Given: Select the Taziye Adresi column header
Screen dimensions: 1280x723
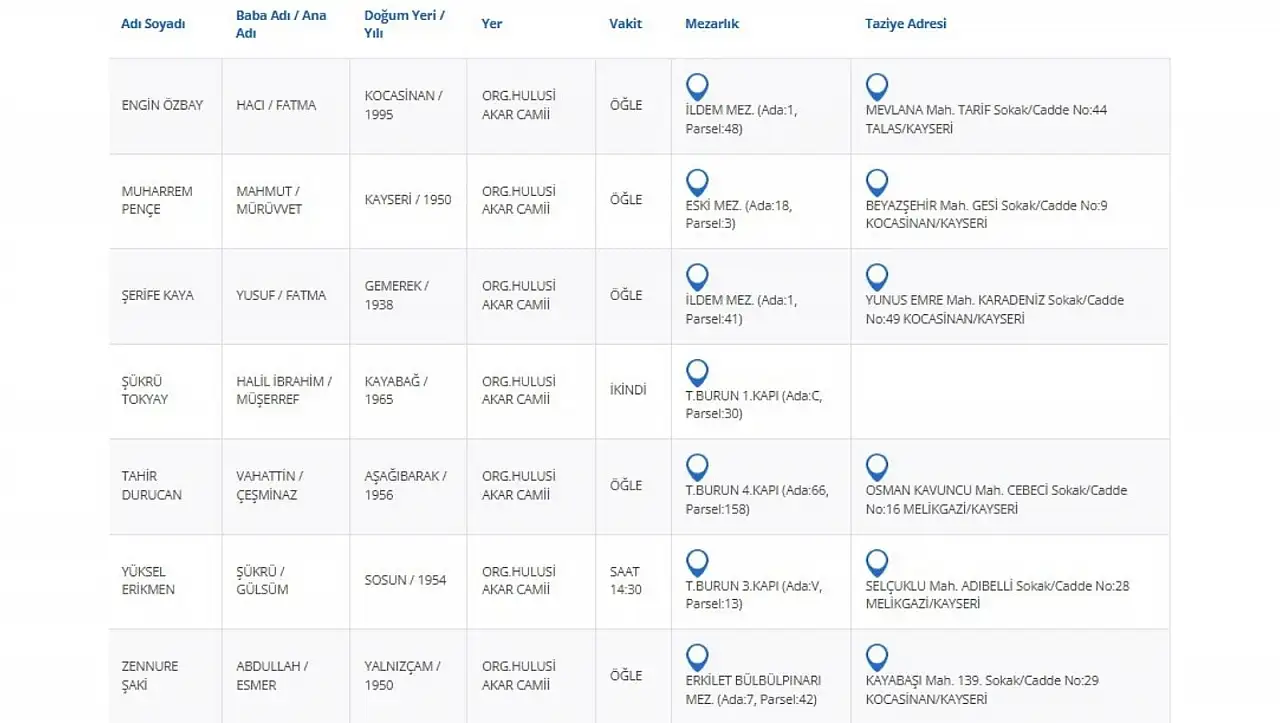Looking at the screenshot, I should (x=905, y=24).
